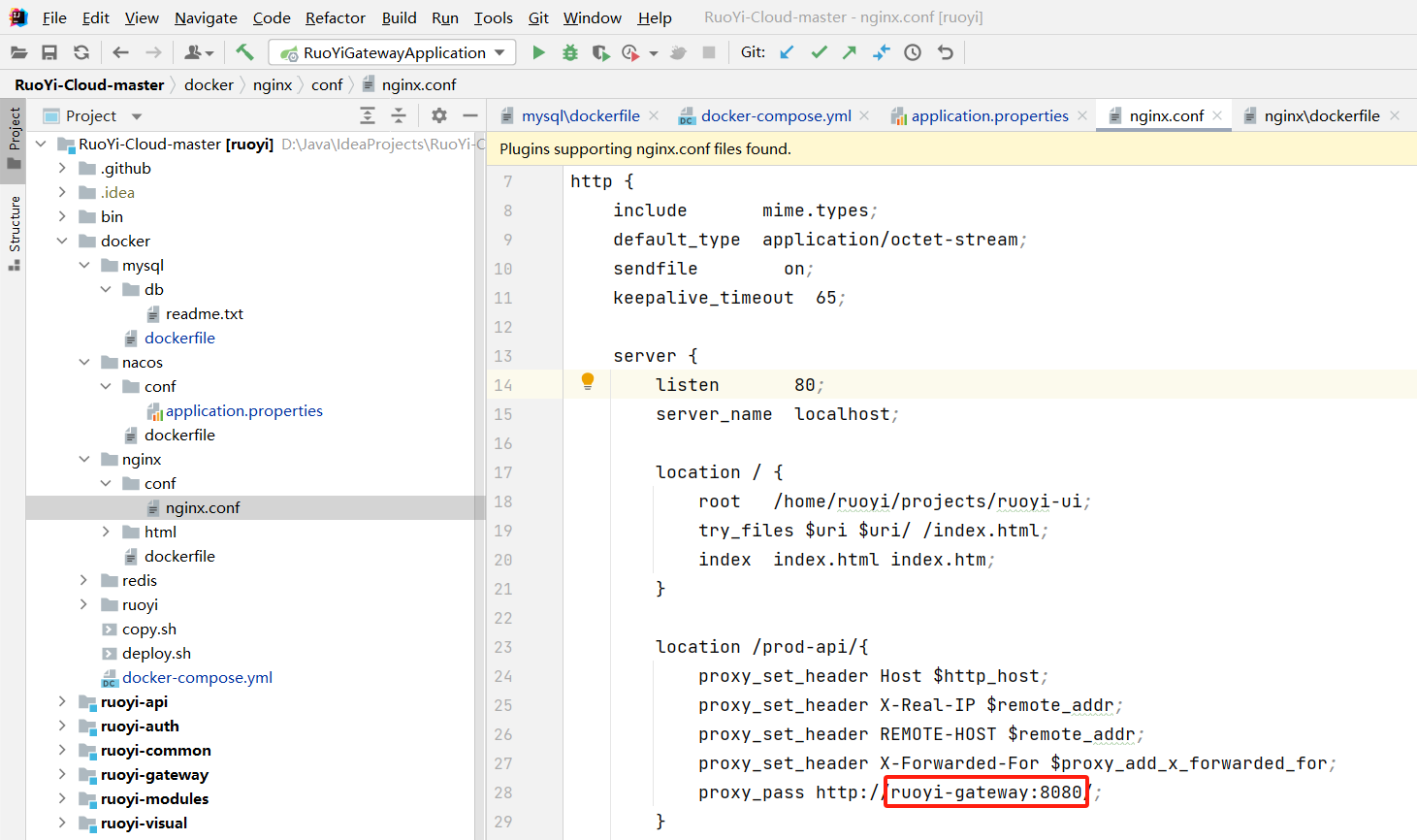Screen dimensions: 1417x840
Task: Click line number 28 in gutter
Action: coord(502,792)
